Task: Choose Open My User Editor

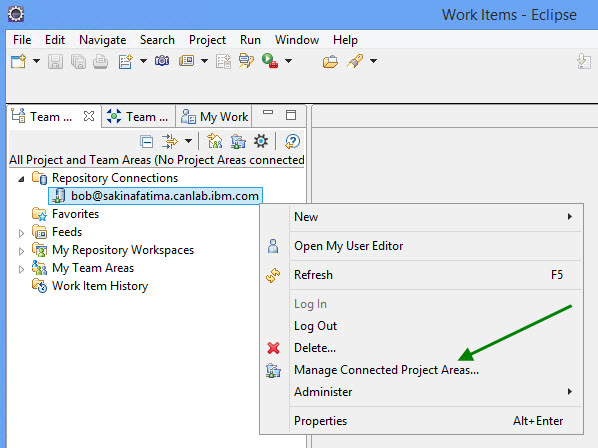Action: 422,246
